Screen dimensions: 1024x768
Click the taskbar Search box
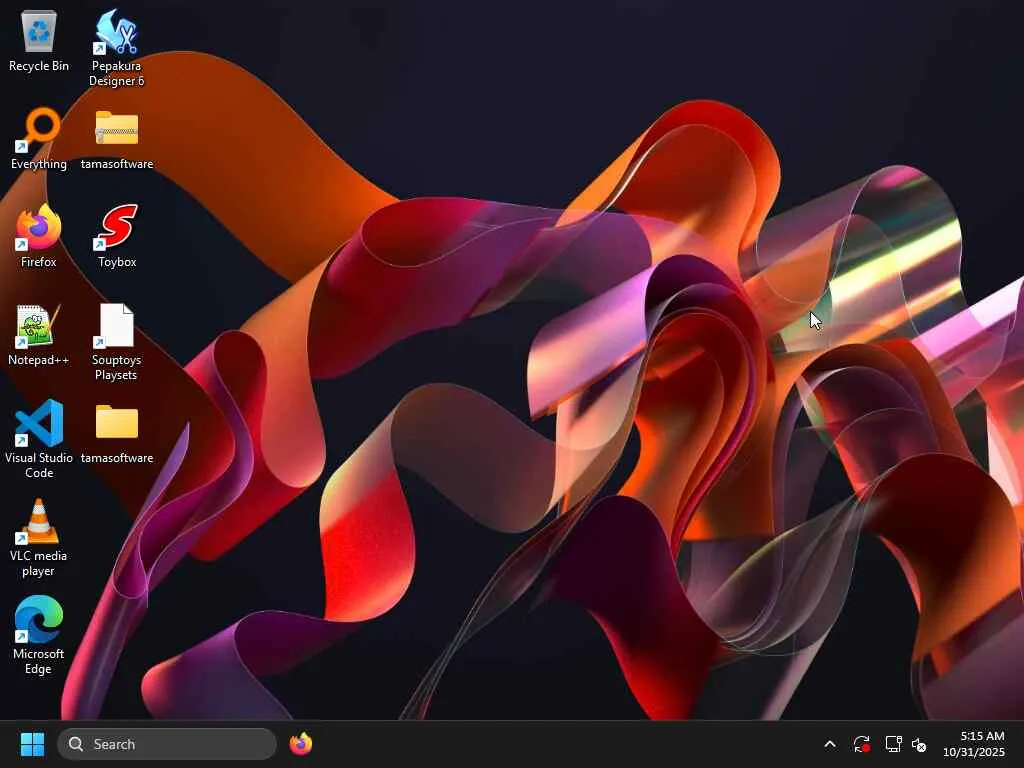click(167, 744)
